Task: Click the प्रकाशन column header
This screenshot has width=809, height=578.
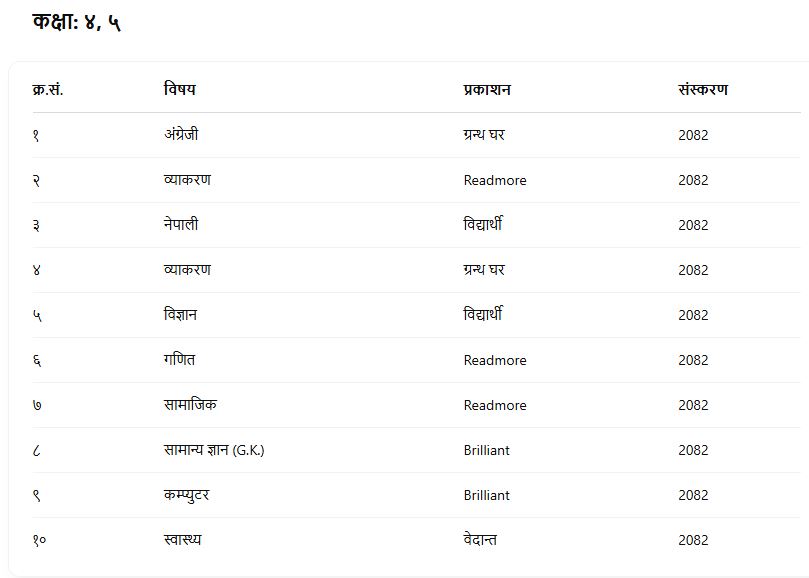Action: point(487,90)
